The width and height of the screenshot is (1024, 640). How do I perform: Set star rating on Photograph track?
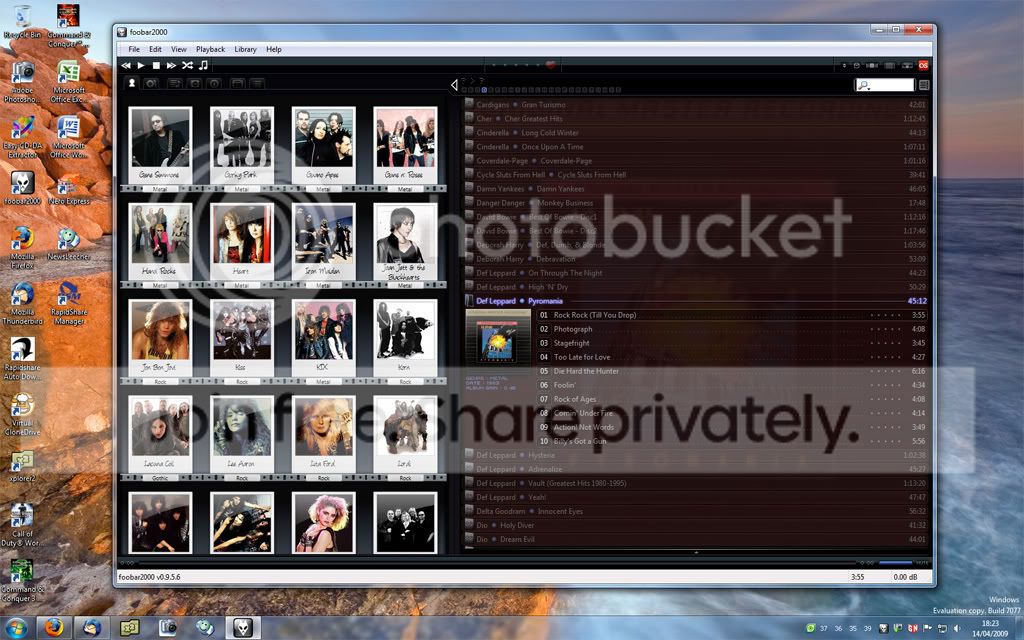click(885, 329)
